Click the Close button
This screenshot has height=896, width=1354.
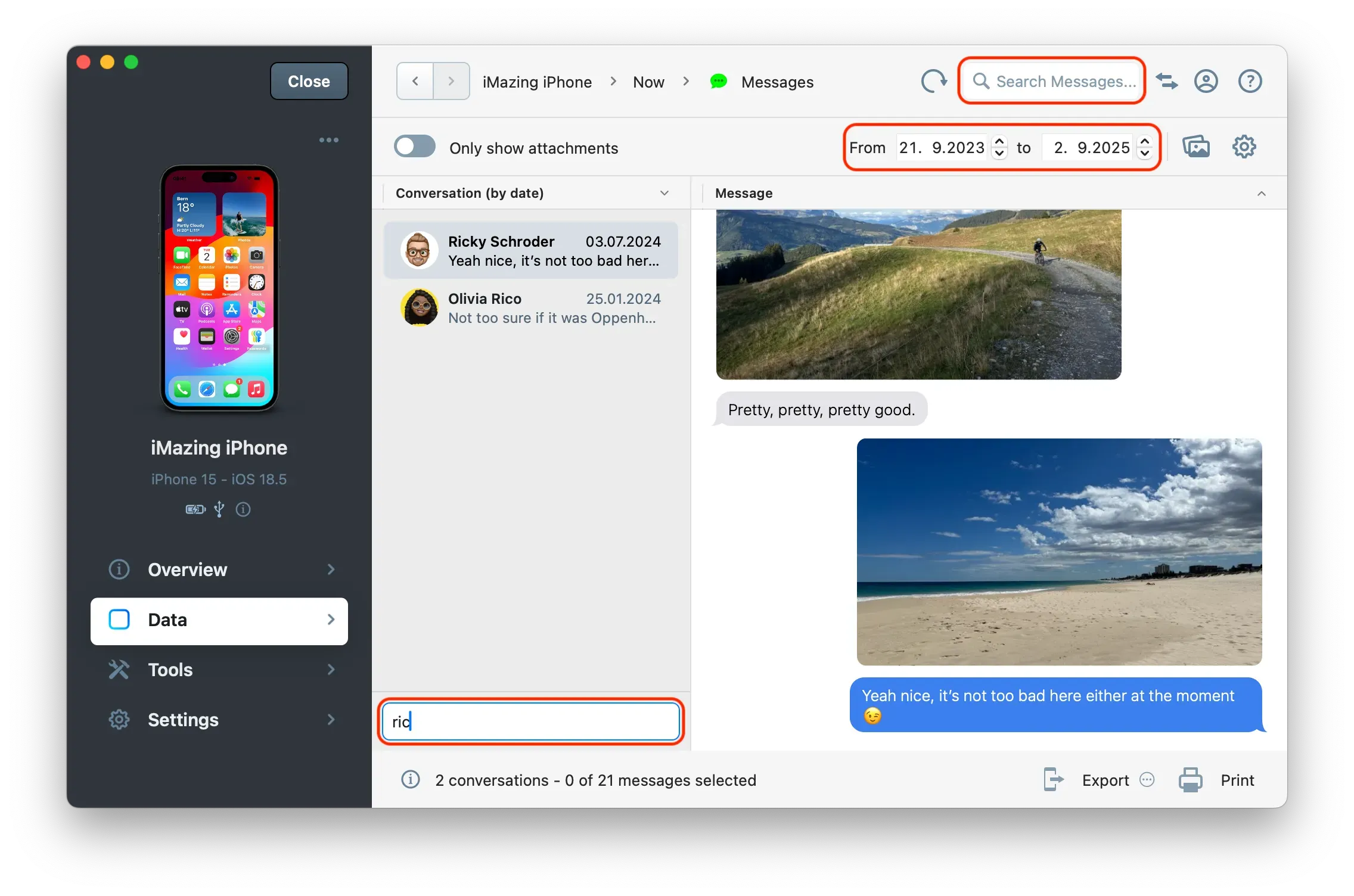(308, 81)
